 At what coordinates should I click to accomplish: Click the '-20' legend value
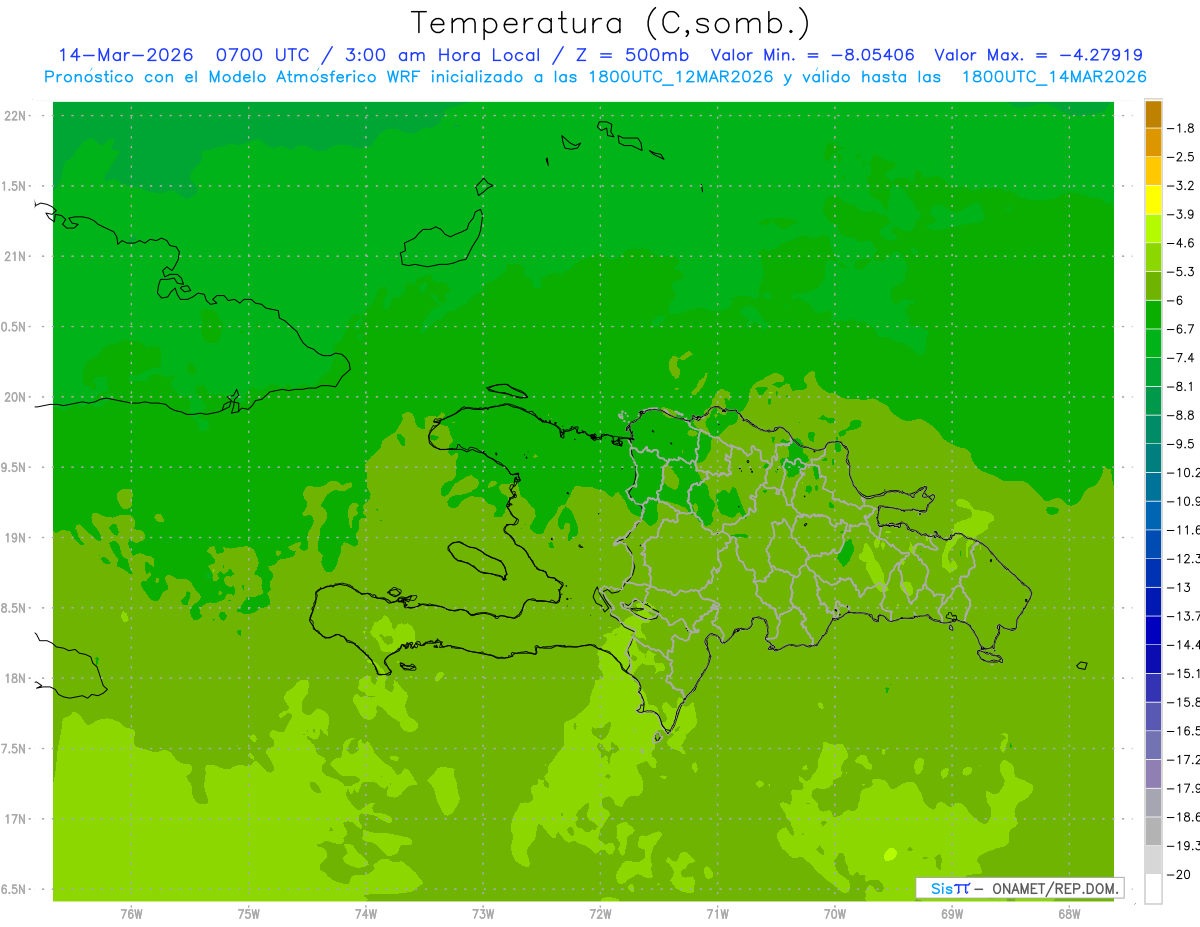pos(1179,874)
